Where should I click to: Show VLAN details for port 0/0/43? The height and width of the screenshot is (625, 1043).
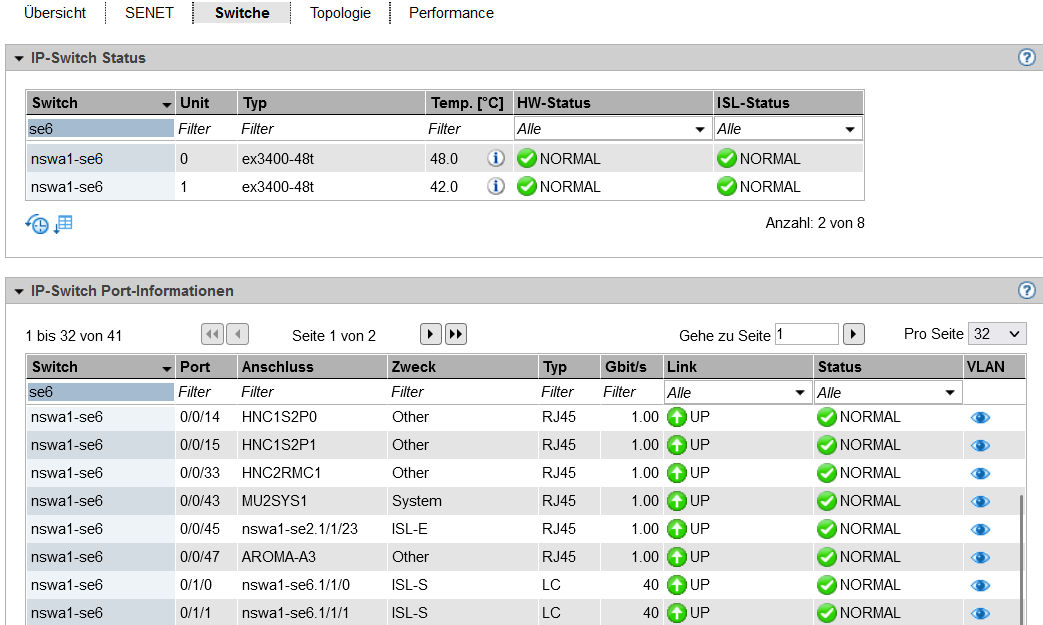click(980, 502)
